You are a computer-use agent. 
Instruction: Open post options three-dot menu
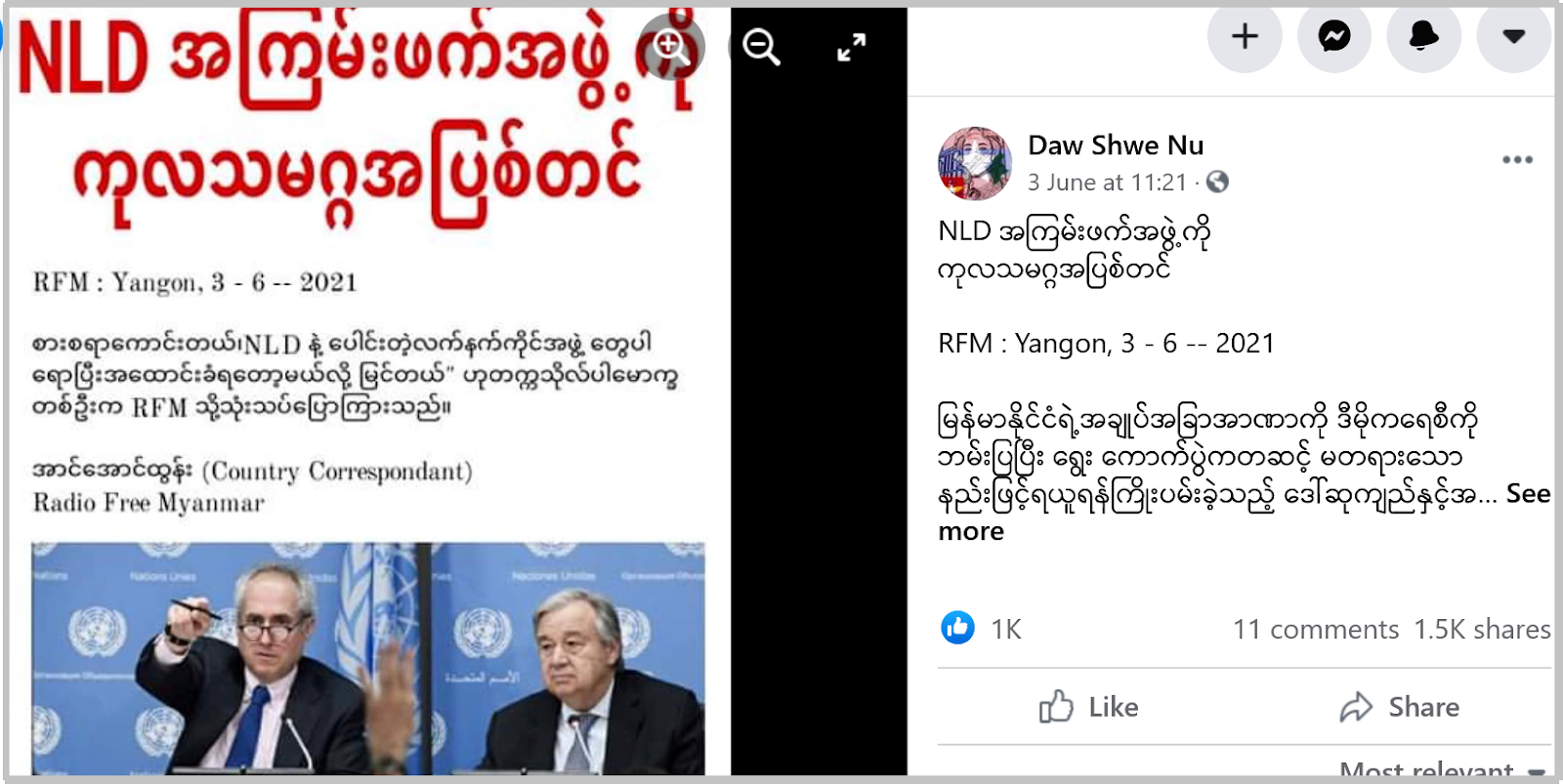coord(1517,159)
